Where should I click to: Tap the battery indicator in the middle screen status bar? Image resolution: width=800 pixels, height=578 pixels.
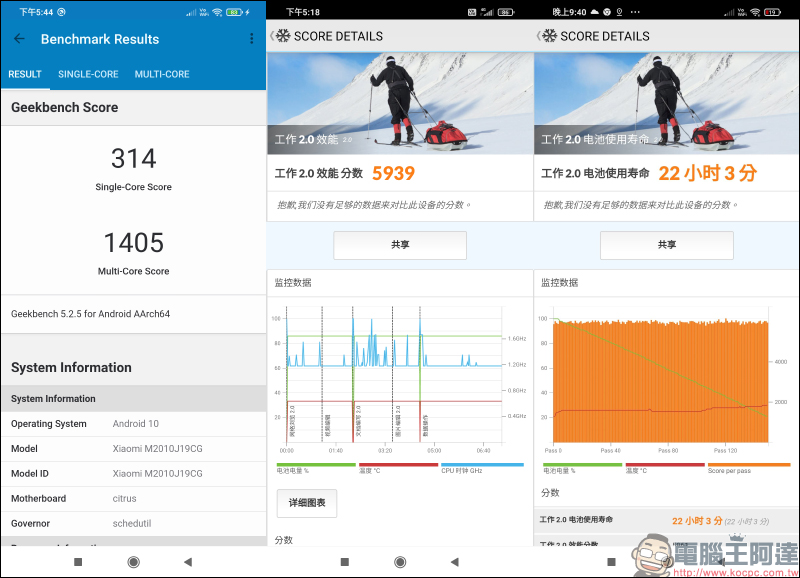(506, 12)
